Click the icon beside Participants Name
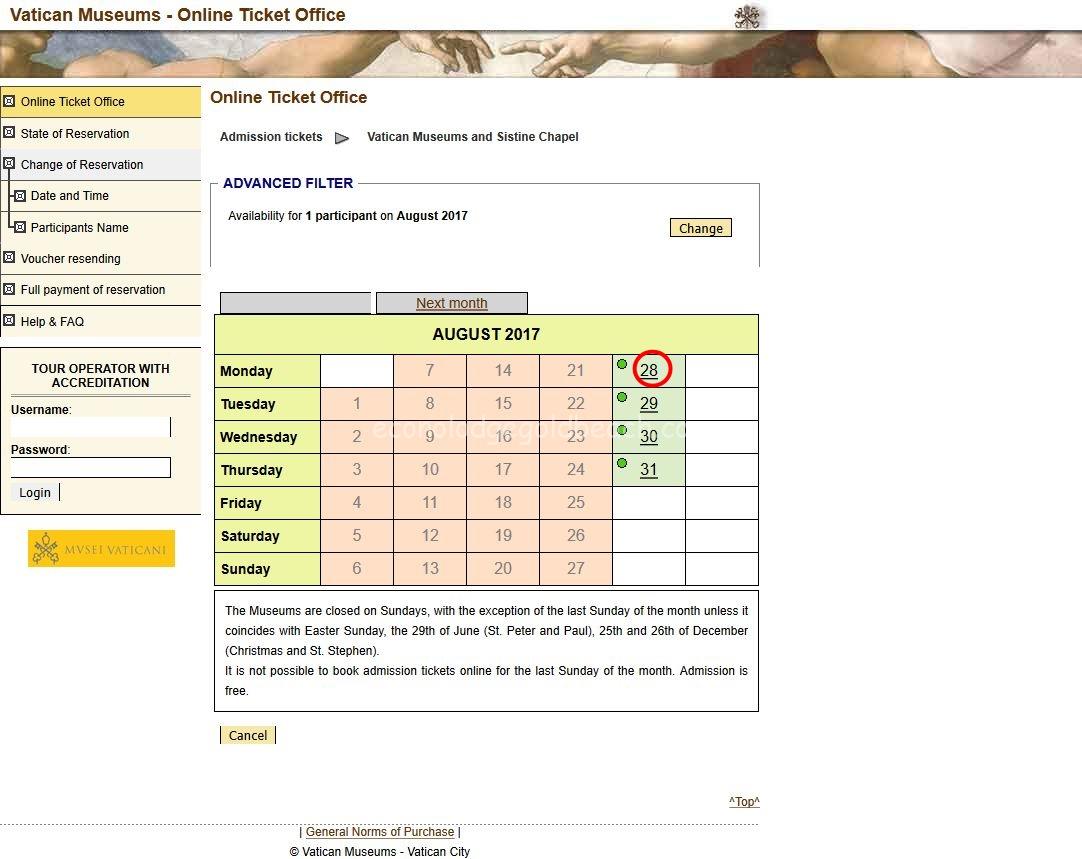 click(20, 227)
